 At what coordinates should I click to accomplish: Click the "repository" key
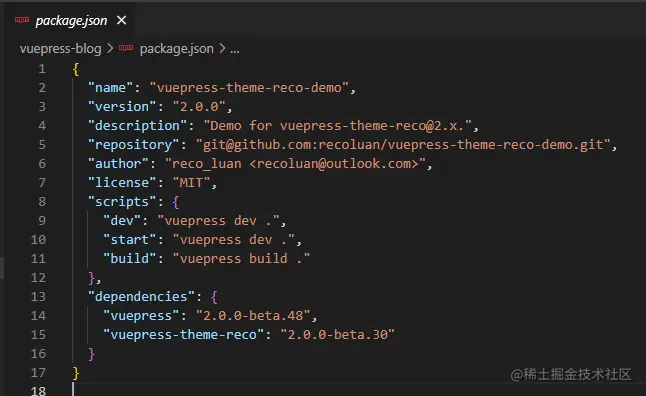click(x=133, y=145)
